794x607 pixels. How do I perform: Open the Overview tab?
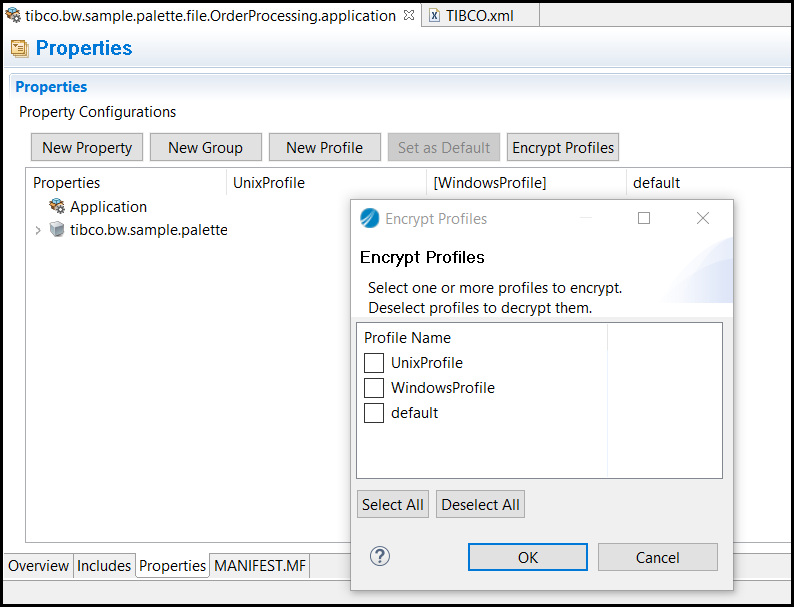point(39,566)
